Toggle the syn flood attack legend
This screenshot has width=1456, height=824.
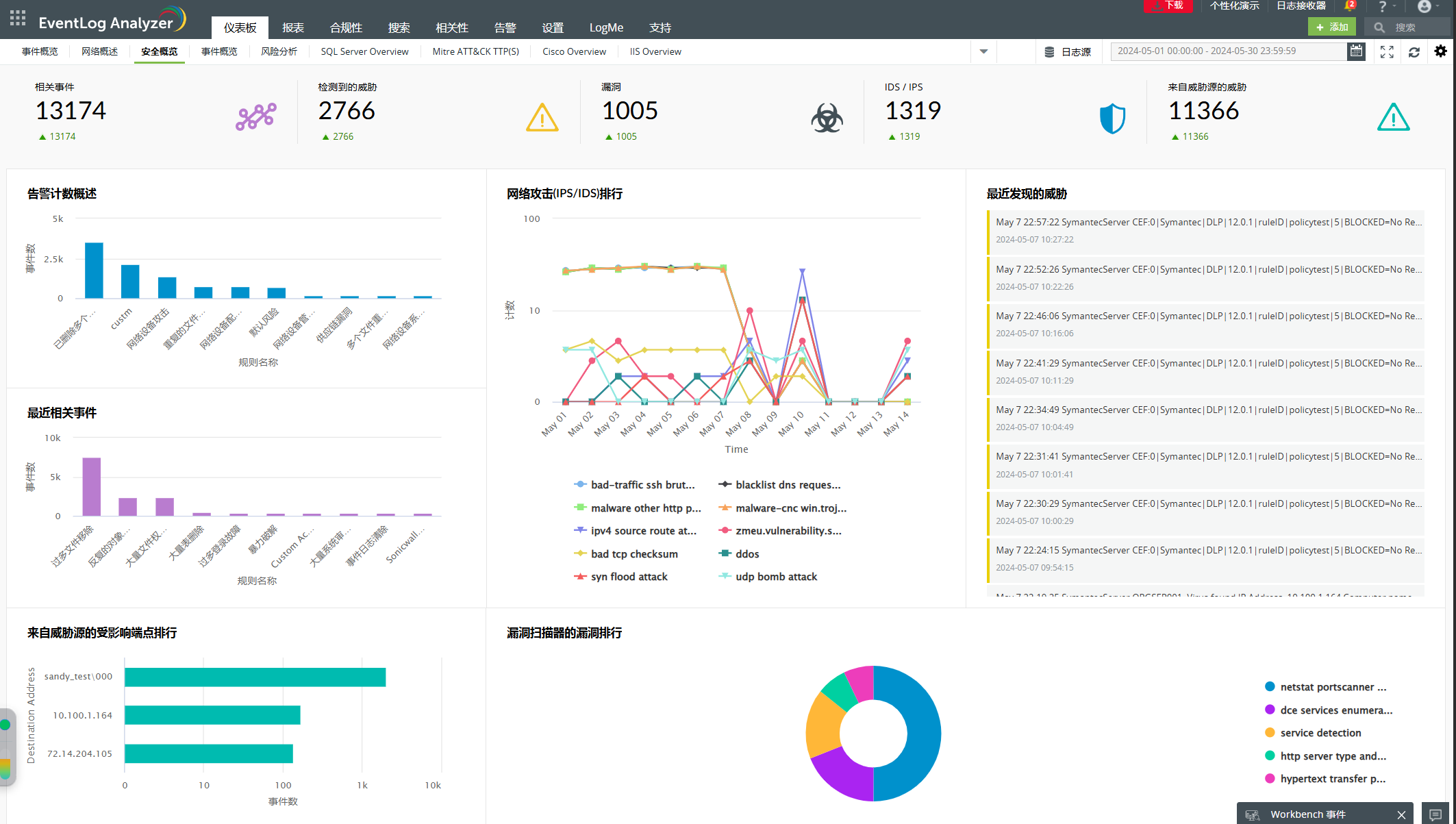click(629, 577)
